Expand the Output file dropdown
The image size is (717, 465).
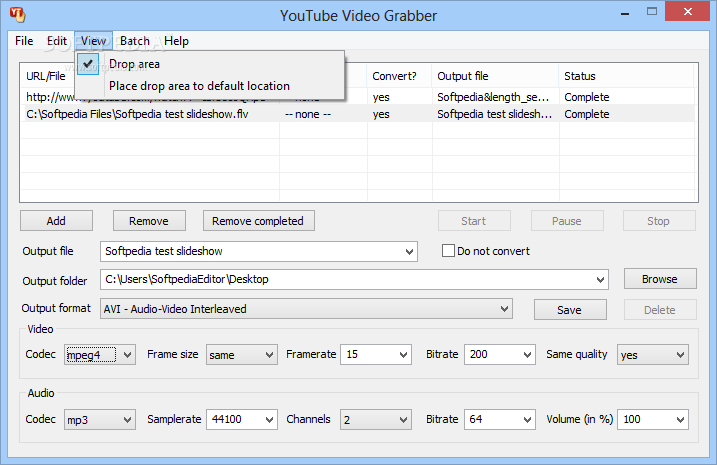click(409, 251)
